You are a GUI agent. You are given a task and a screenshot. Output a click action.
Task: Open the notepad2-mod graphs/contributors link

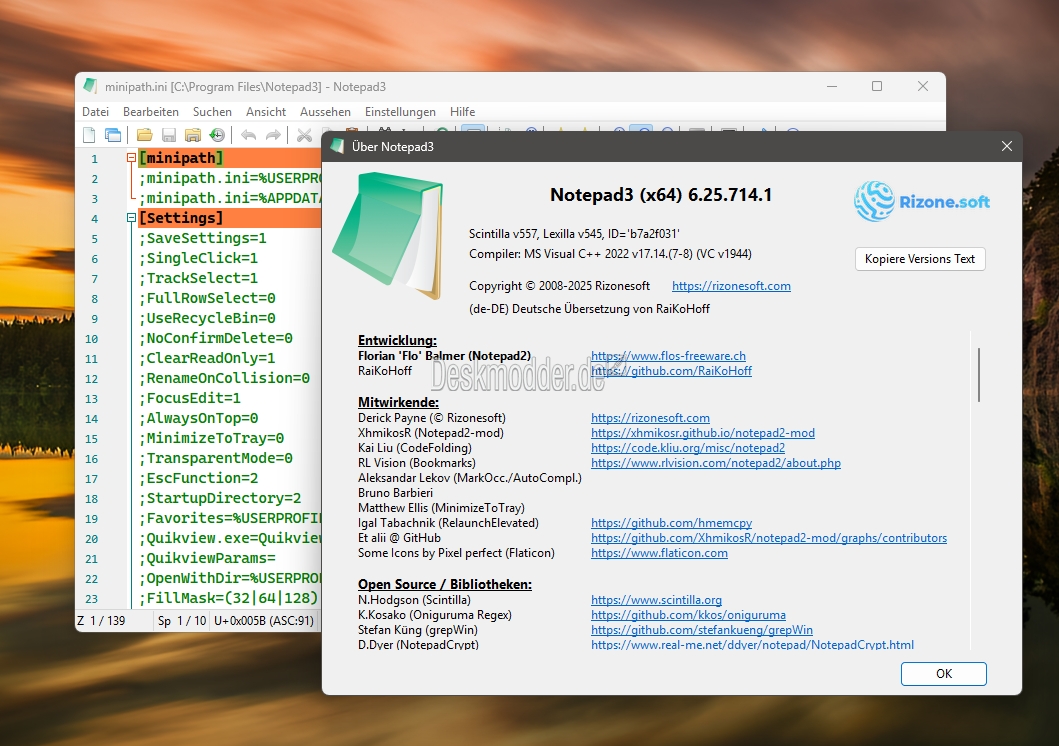click(x=769, y=538)
